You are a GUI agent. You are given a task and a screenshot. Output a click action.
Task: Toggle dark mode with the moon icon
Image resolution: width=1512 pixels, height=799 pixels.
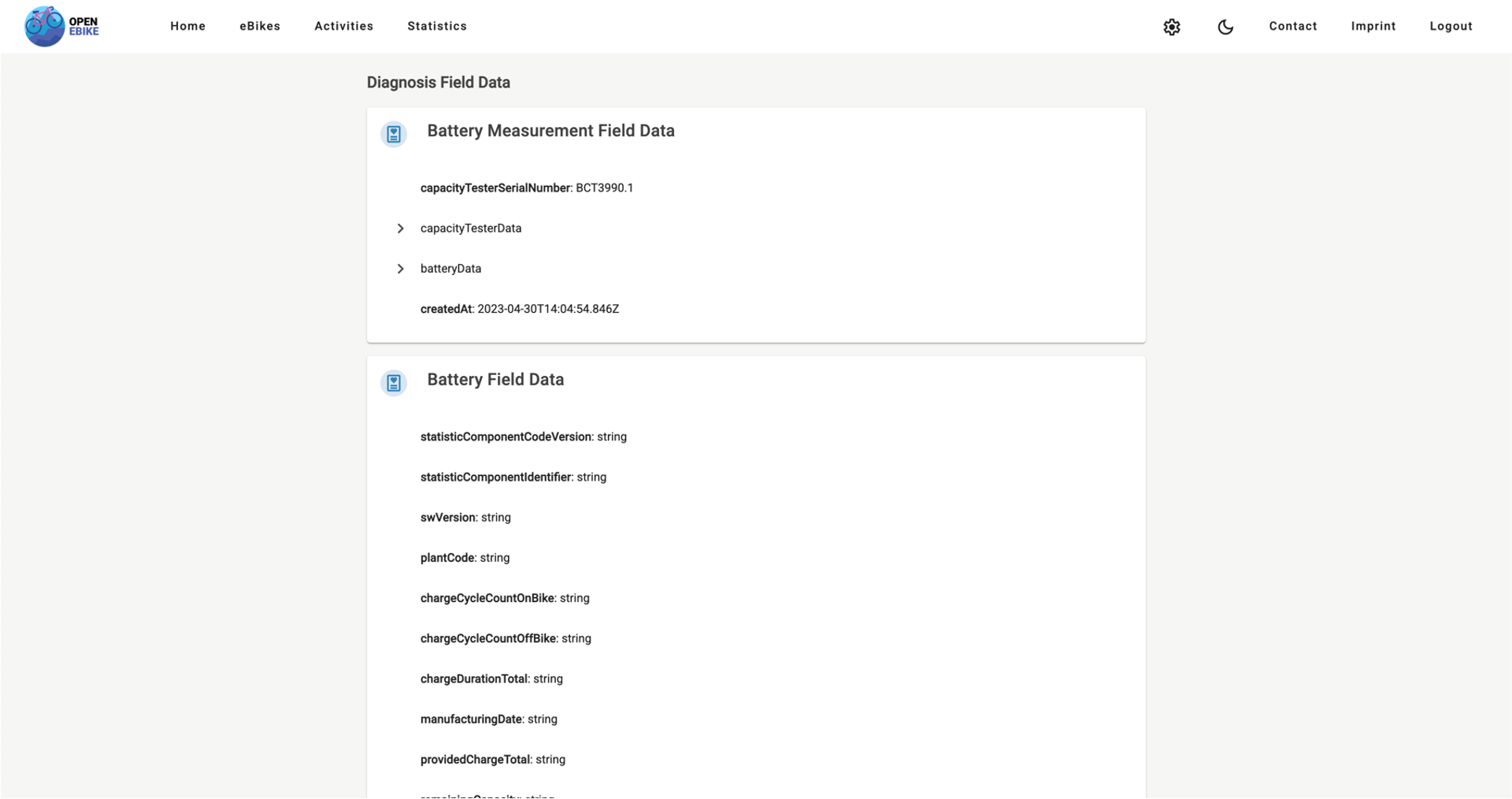point(1225,27)
